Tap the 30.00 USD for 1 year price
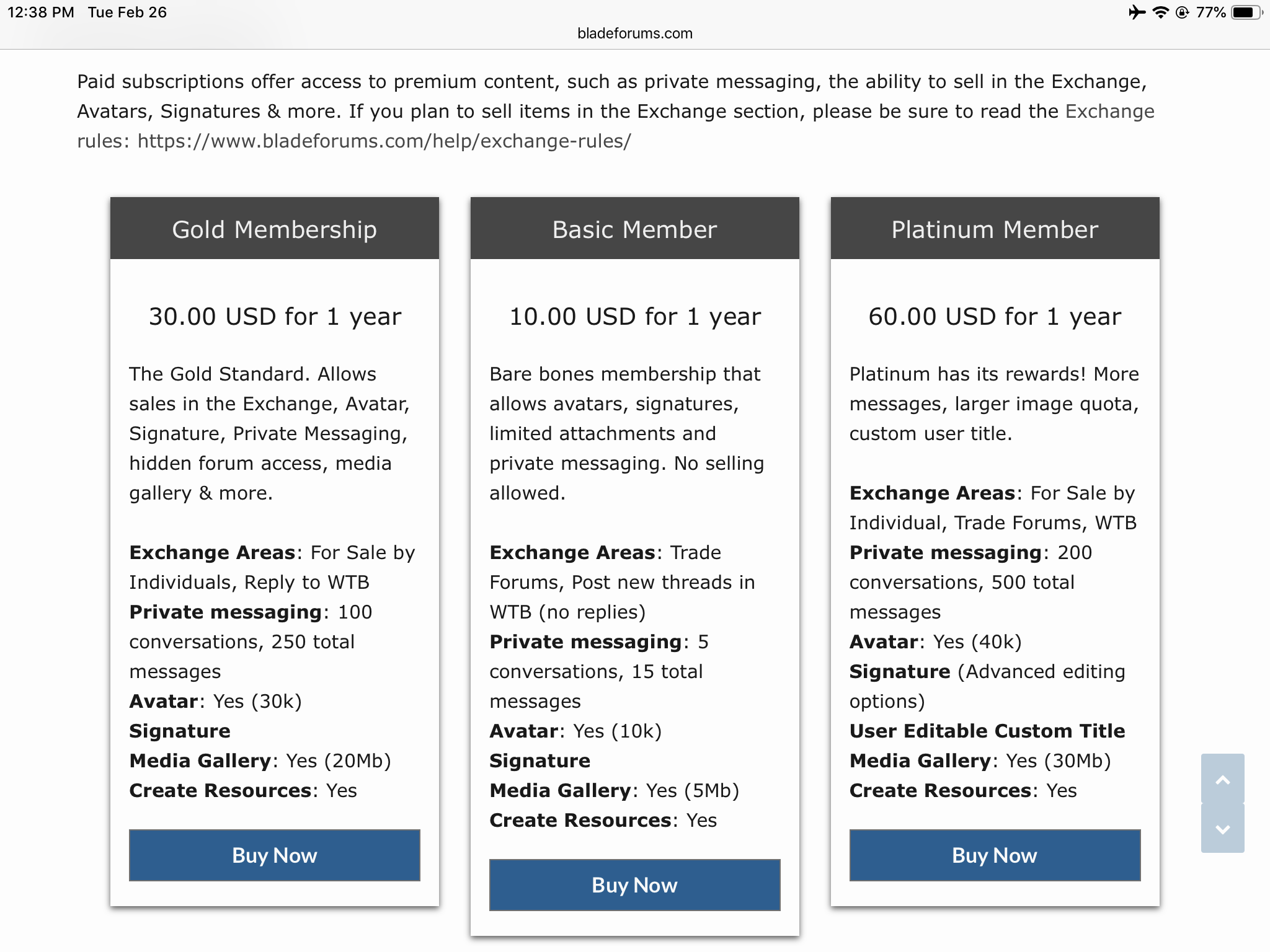This screenshot has width=1270, height=952. tap(275, 317)
